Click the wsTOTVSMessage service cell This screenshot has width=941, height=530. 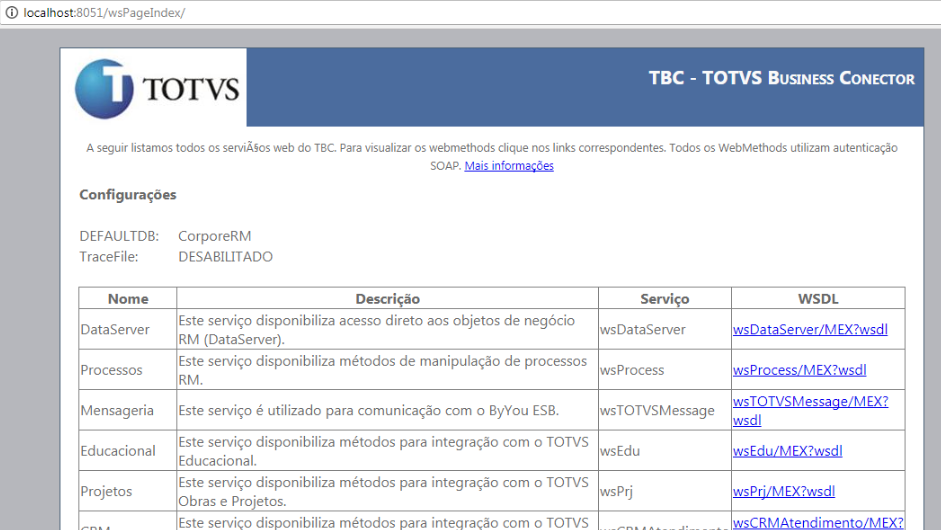coord(664,411)
